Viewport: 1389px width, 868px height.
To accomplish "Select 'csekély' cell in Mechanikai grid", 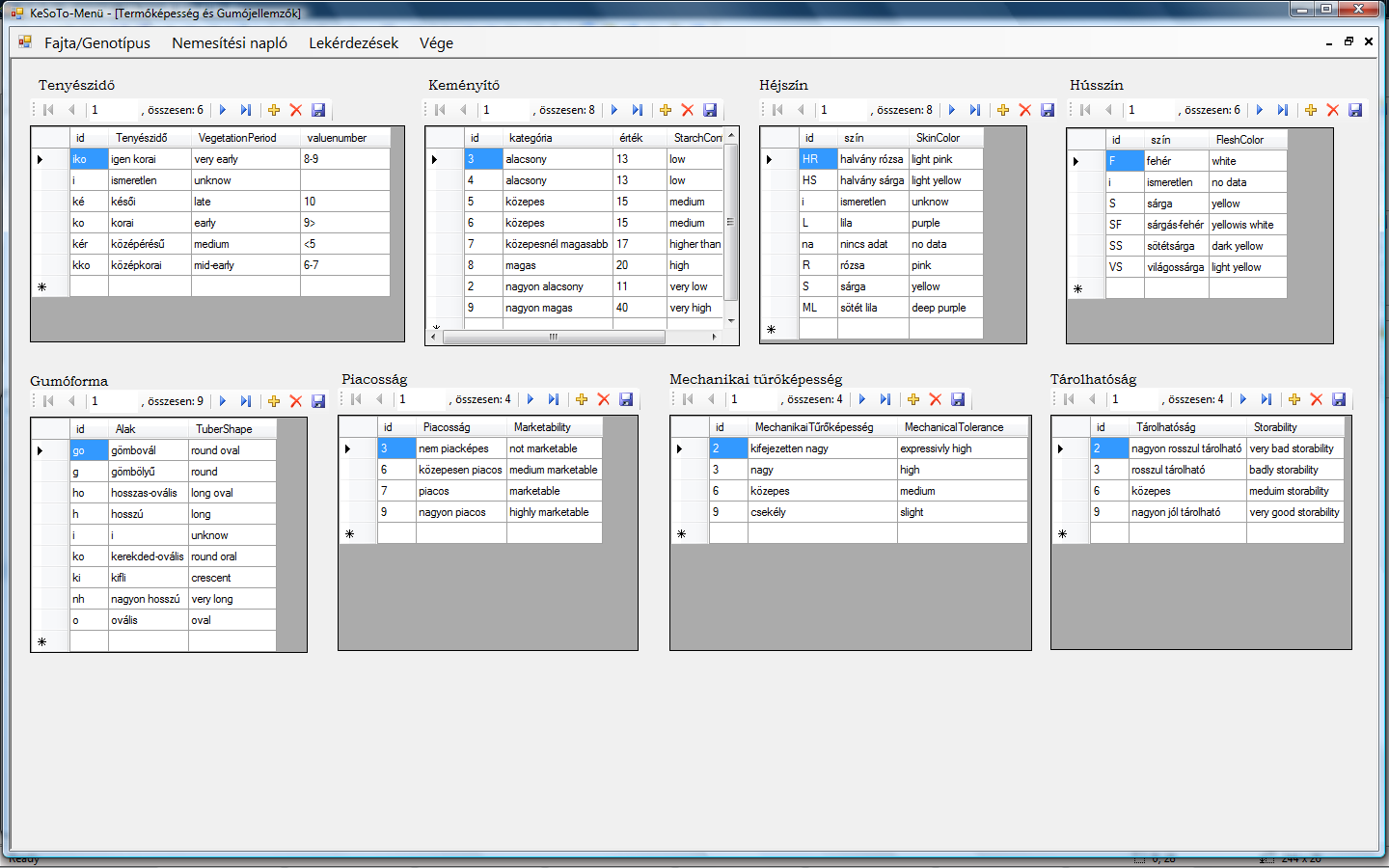I will coord(823,512).
